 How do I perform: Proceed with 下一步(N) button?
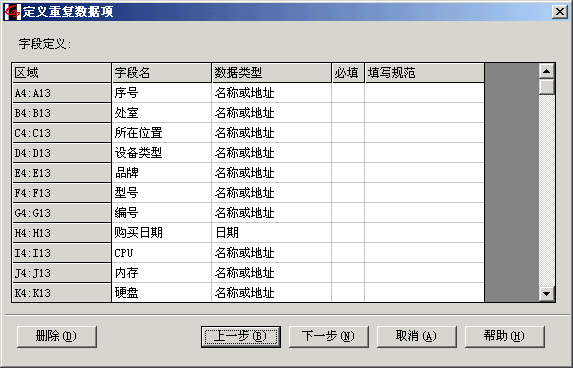[x=329, y=336]
